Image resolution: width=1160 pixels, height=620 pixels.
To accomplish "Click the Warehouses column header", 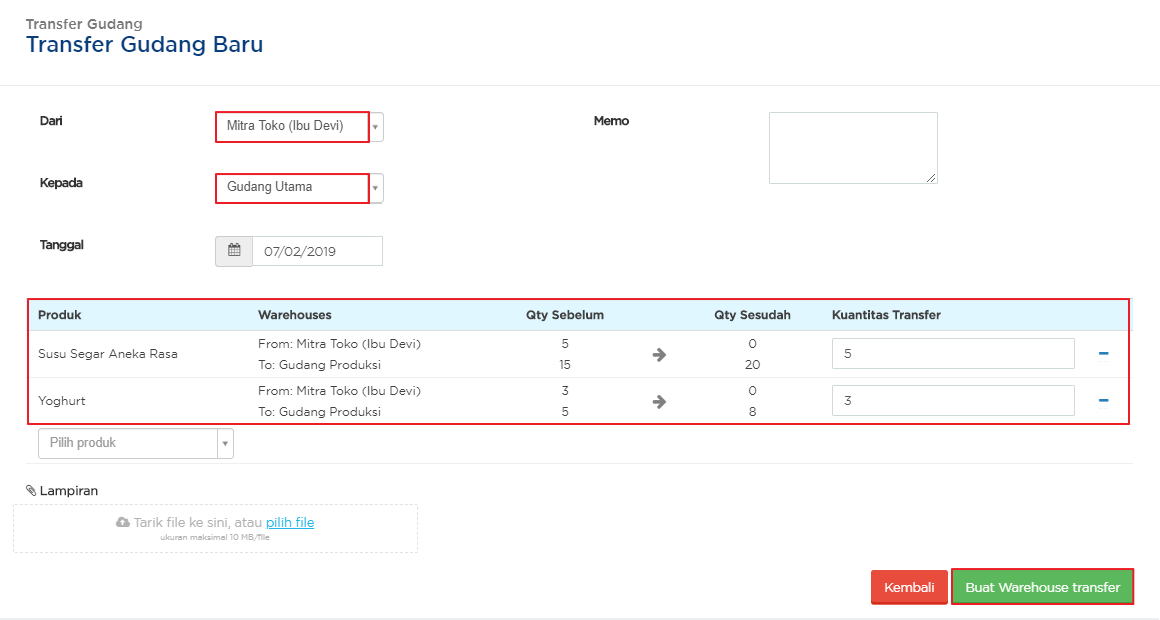I will pyautogui.click(x=294, y=315).
